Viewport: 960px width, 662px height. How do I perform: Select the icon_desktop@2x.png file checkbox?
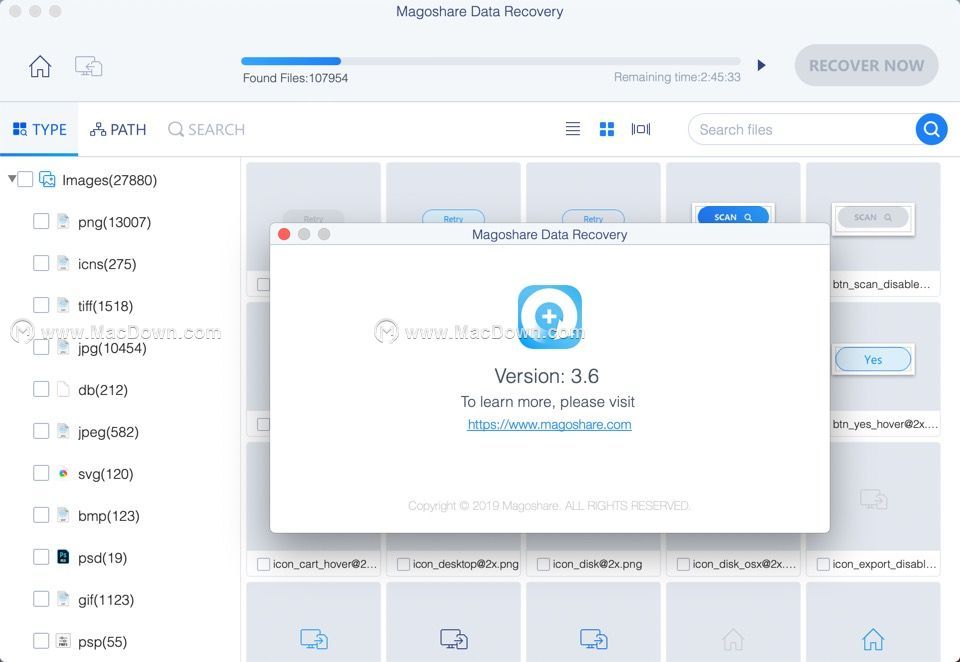pos(403,564)
